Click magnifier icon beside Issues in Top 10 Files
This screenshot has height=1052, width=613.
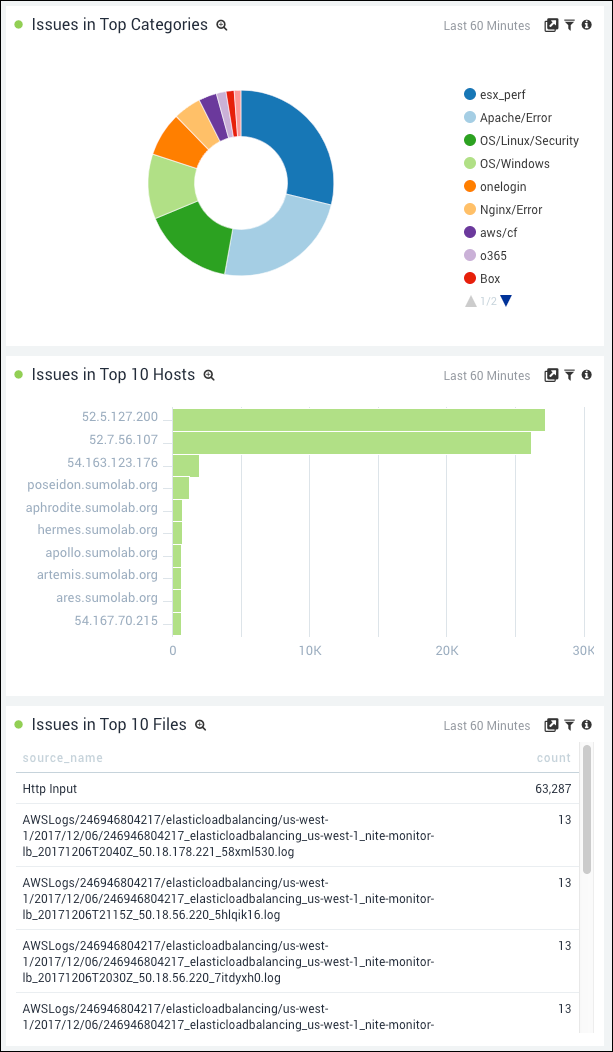200,725
